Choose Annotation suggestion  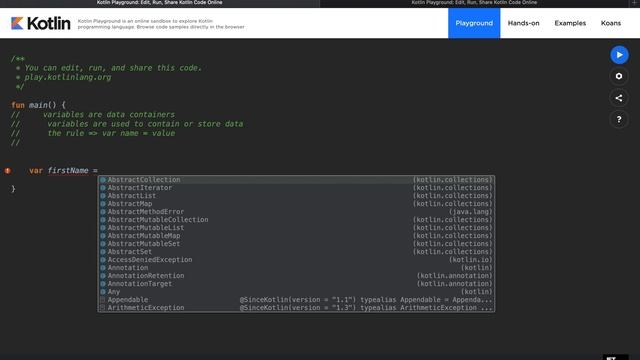coord(296,268)
